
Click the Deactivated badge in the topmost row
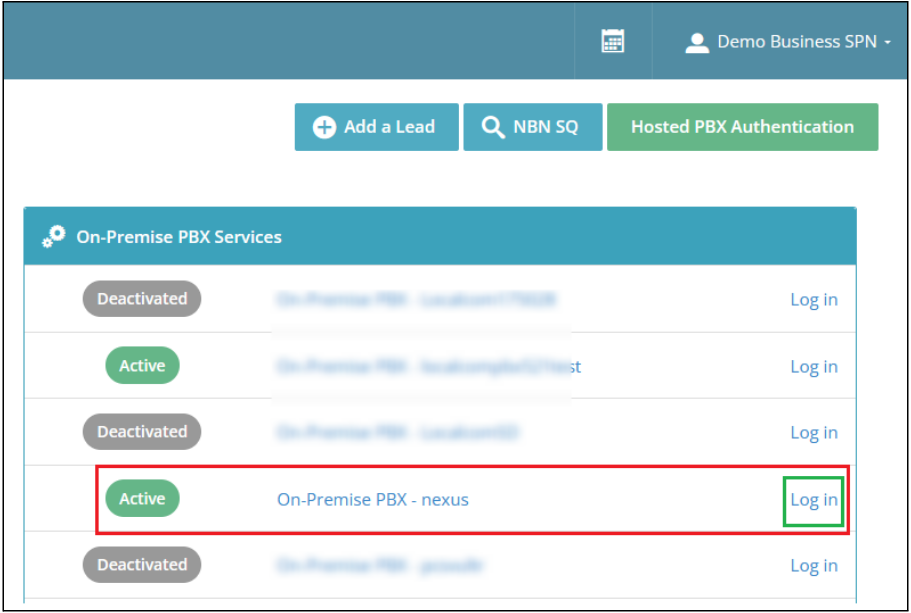(x=142, y=298)
